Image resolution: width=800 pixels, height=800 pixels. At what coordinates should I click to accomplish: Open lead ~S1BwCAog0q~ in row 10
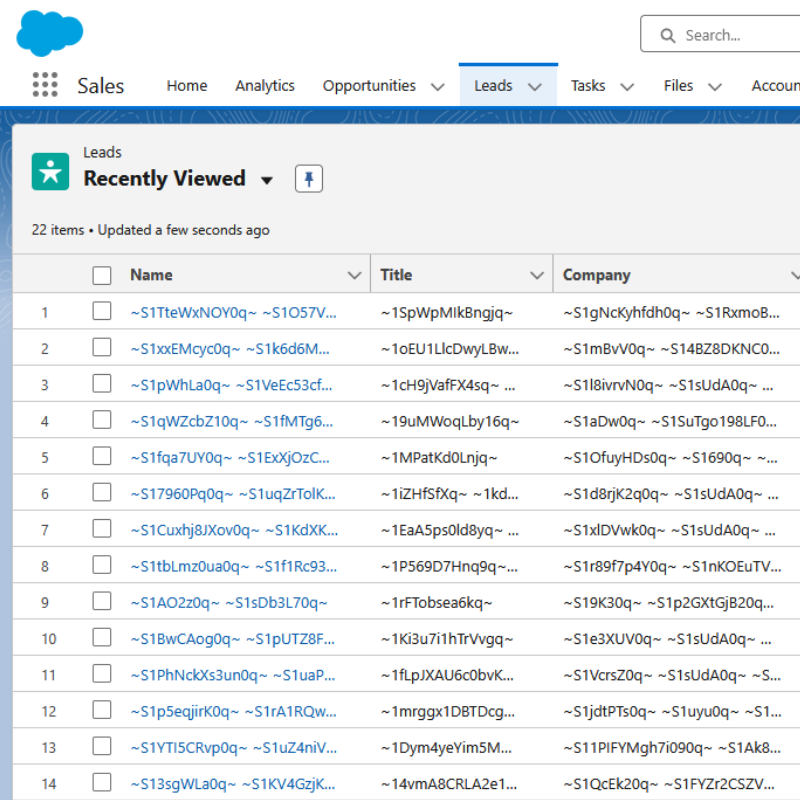[233, 639]
